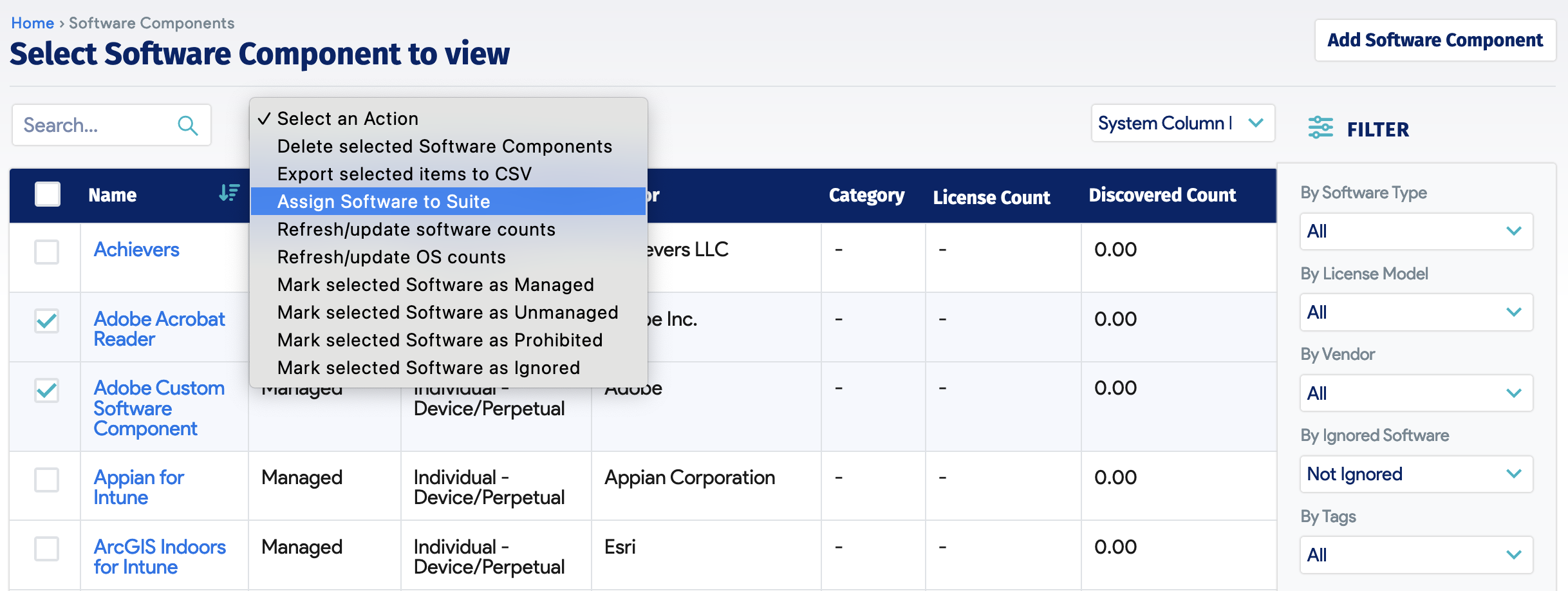The height and width of the screenshot is (591, 1568).
Task: Open the Home breadcrumb link
Action: pyautogui.click(x=32, y=23)
